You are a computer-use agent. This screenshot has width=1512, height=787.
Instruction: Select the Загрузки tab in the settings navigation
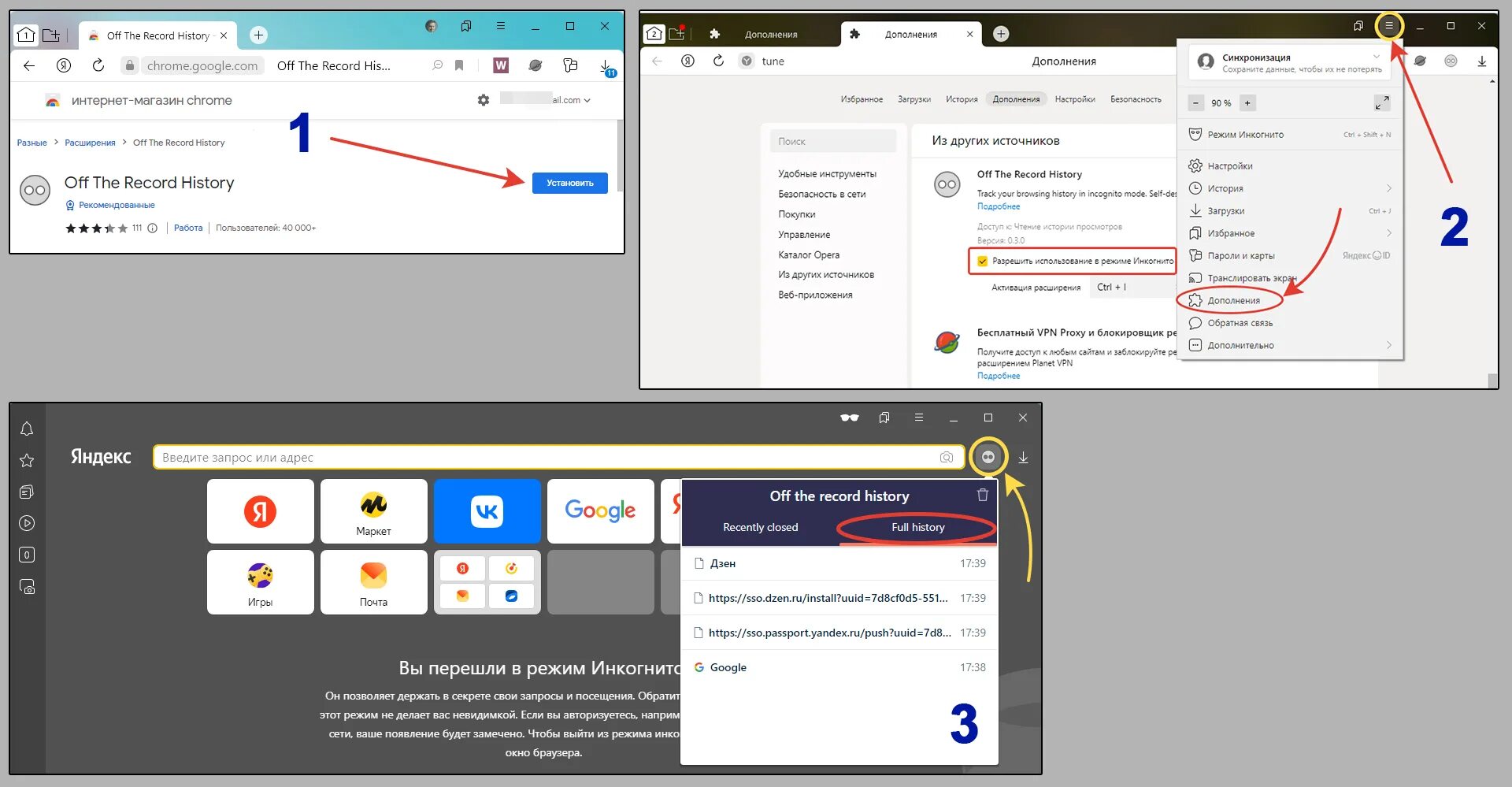(914, 99)
